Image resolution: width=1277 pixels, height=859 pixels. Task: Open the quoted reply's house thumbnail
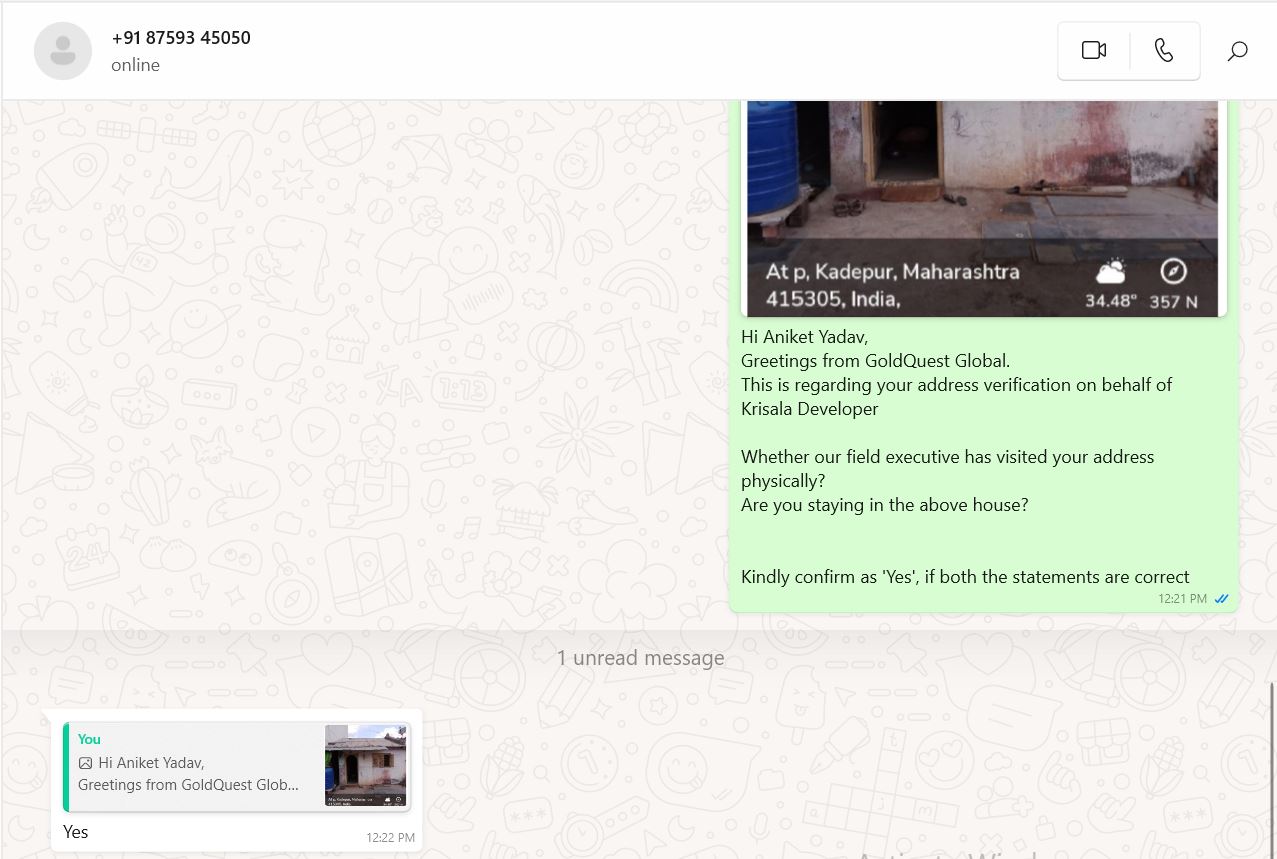click(366, 766)
